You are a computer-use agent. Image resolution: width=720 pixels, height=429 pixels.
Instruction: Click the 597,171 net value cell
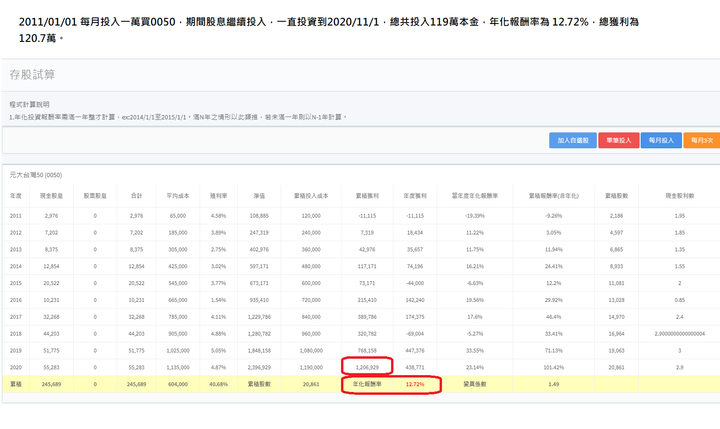click(259, 266)
